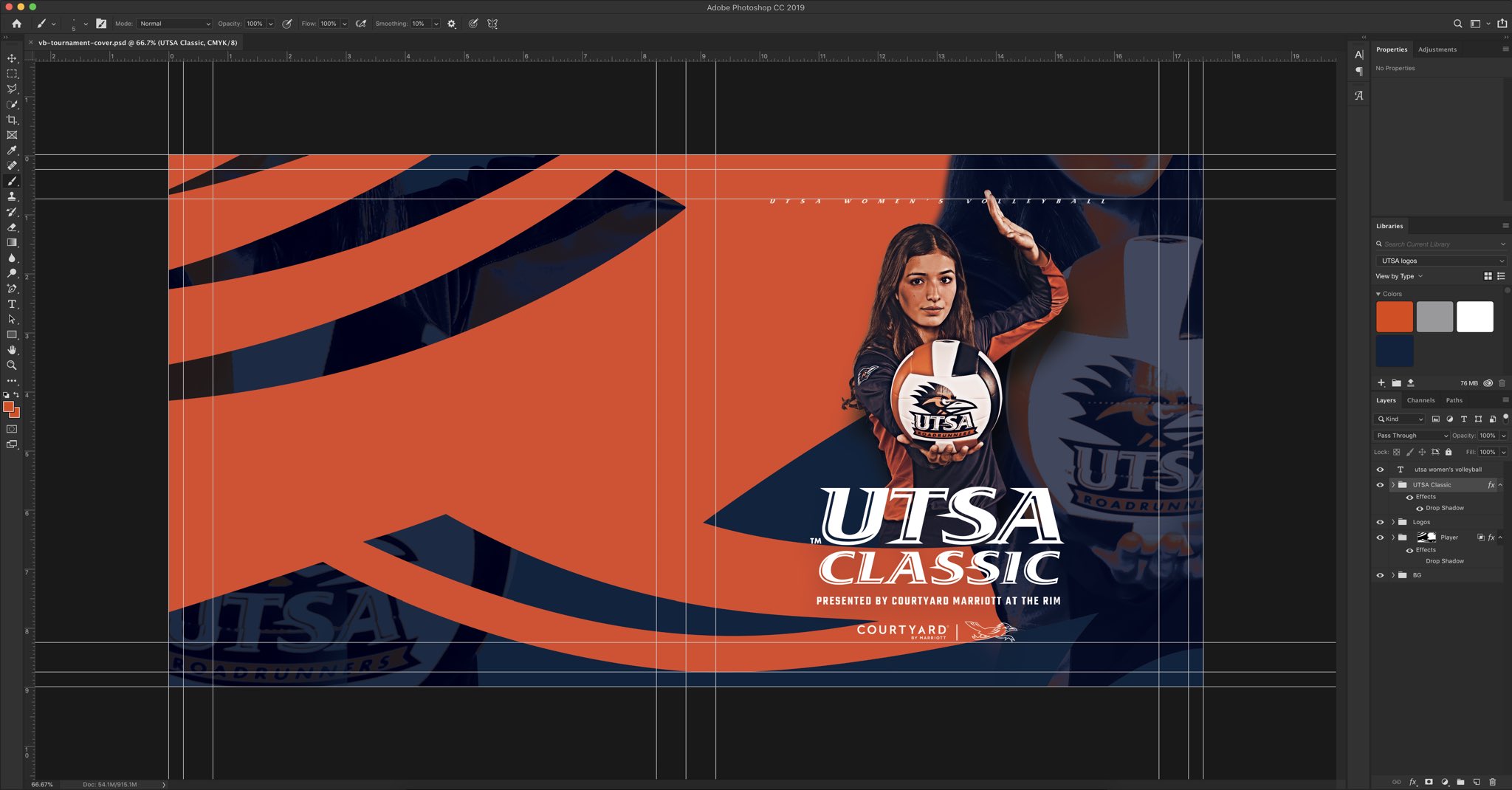The image size is (1512, 790).
Task: Show Libraries items in list view
Action: [1501, 276]
